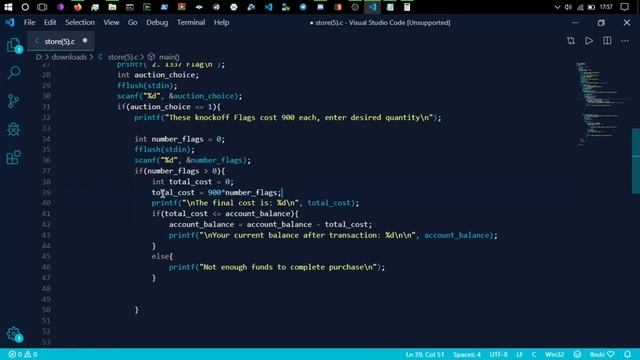Click on "if(number_flags > 0){"
Viewport: 640px width, 360px height.
pyautogui.click(x=180, y=171)
